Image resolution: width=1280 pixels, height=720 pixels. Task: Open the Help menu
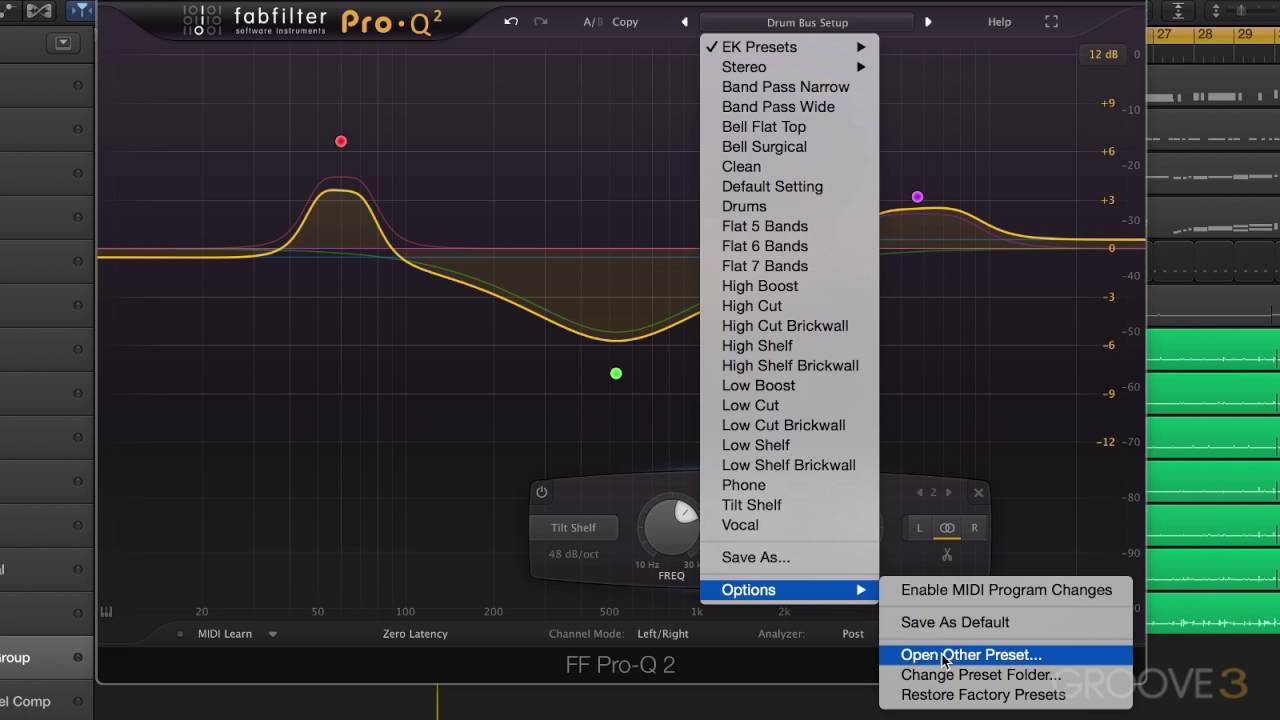(999, 22)
